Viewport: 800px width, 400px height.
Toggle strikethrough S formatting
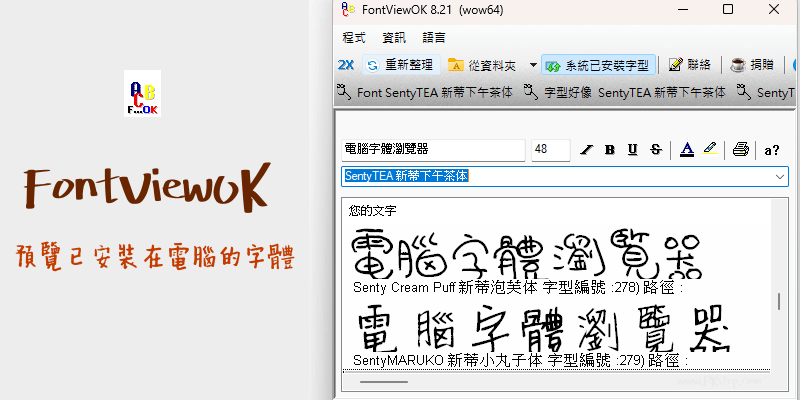click(656, 150)
